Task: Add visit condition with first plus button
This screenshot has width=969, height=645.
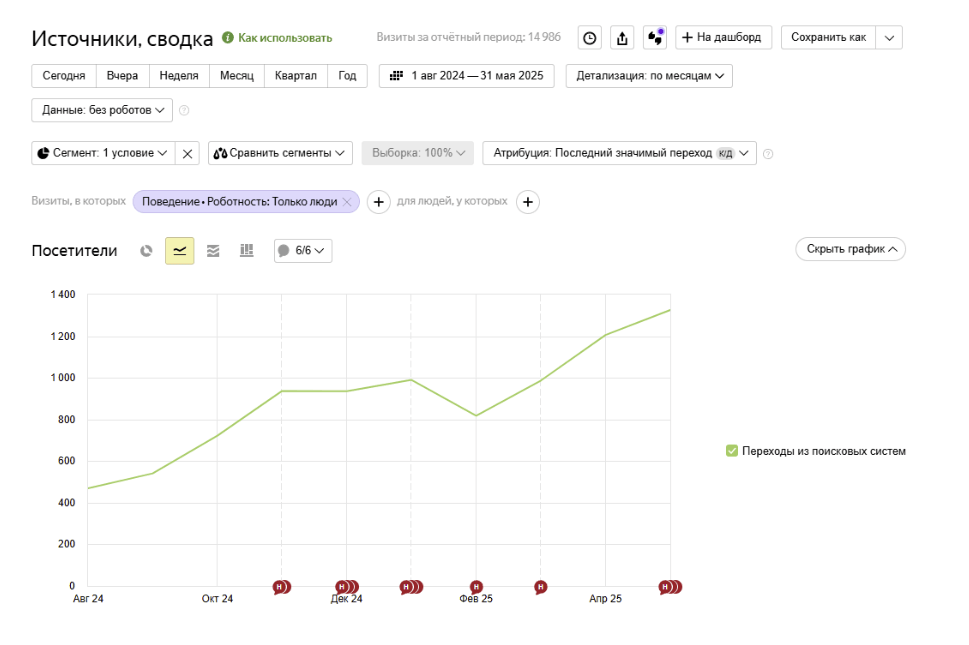Action: (x=379, y=202)
